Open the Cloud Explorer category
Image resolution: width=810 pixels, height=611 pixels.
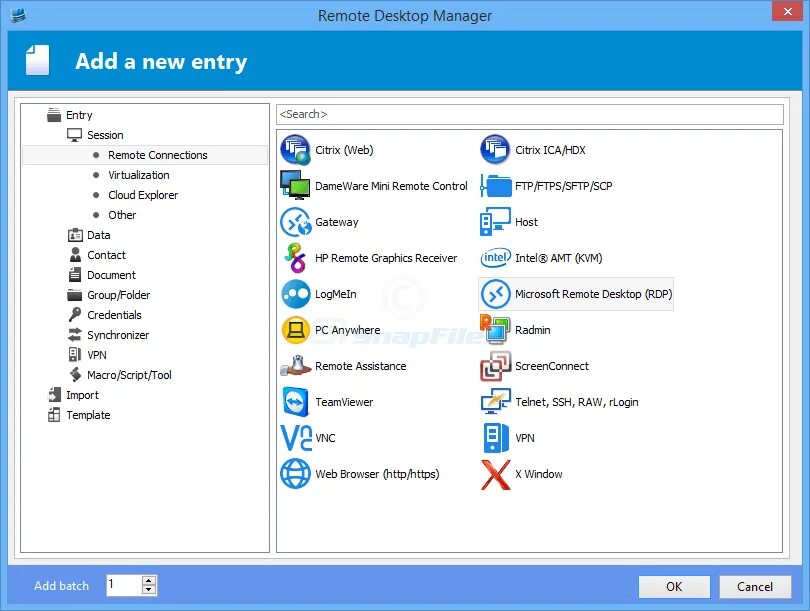143,195
